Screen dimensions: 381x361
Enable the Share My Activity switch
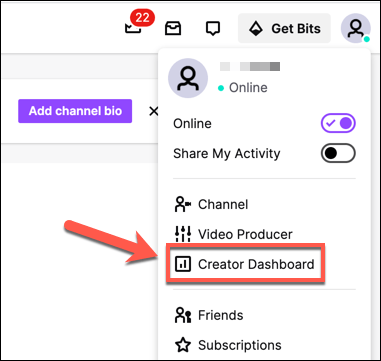[x=338, y=153]
